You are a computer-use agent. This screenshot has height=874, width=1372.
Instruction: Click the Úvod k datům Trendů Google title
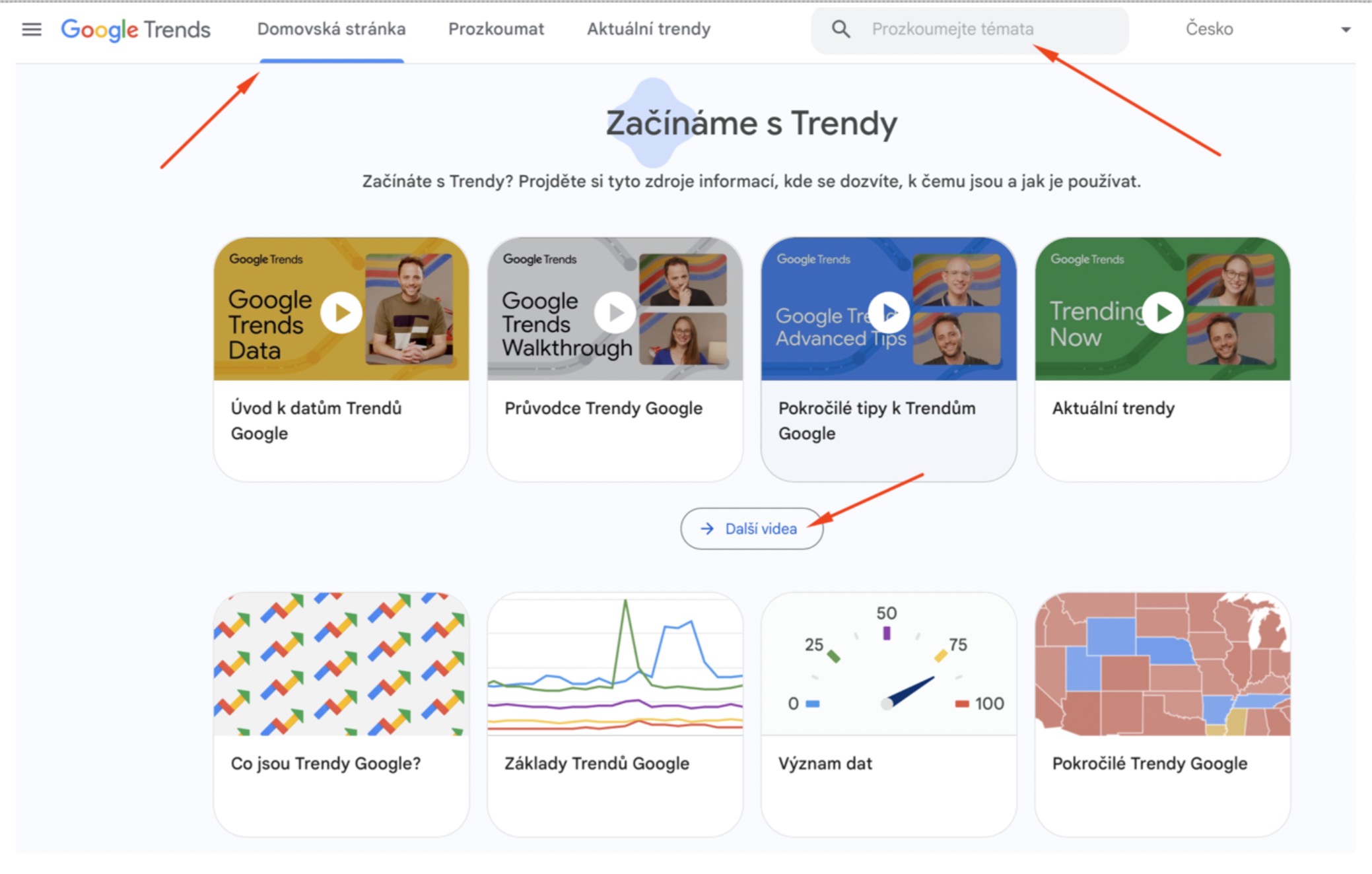pyautogui.click(x=316, y=420)
